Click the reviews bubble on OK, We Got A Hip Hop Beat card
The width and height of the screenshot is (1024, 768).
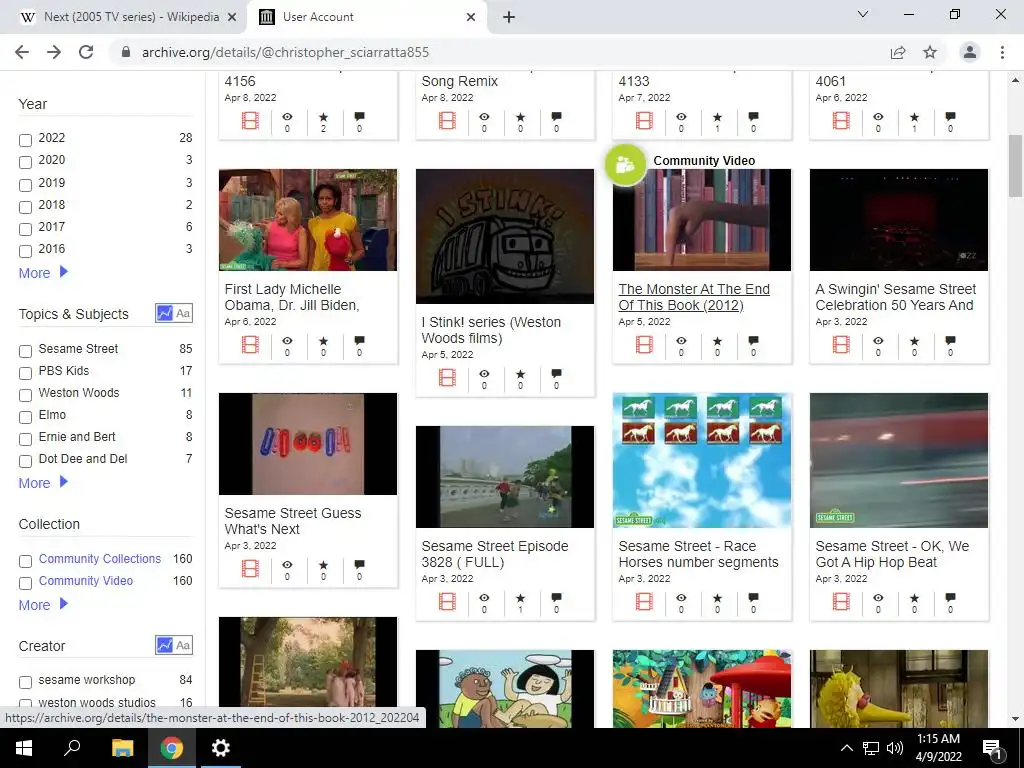950,598
